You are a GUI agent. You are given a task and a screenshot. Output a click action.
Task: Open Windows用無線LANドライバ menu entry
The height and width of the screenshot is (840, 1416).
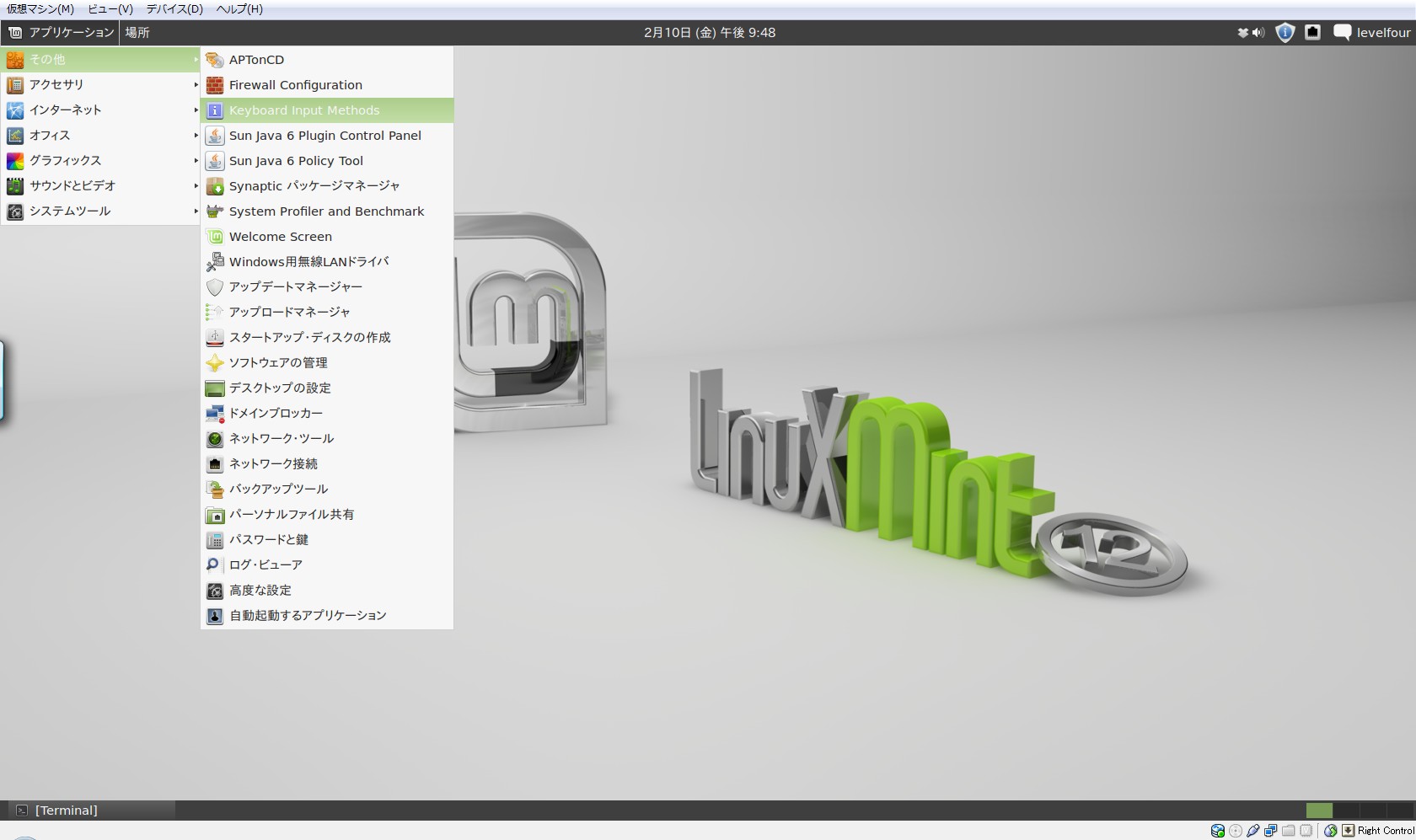tap(327, 262)
